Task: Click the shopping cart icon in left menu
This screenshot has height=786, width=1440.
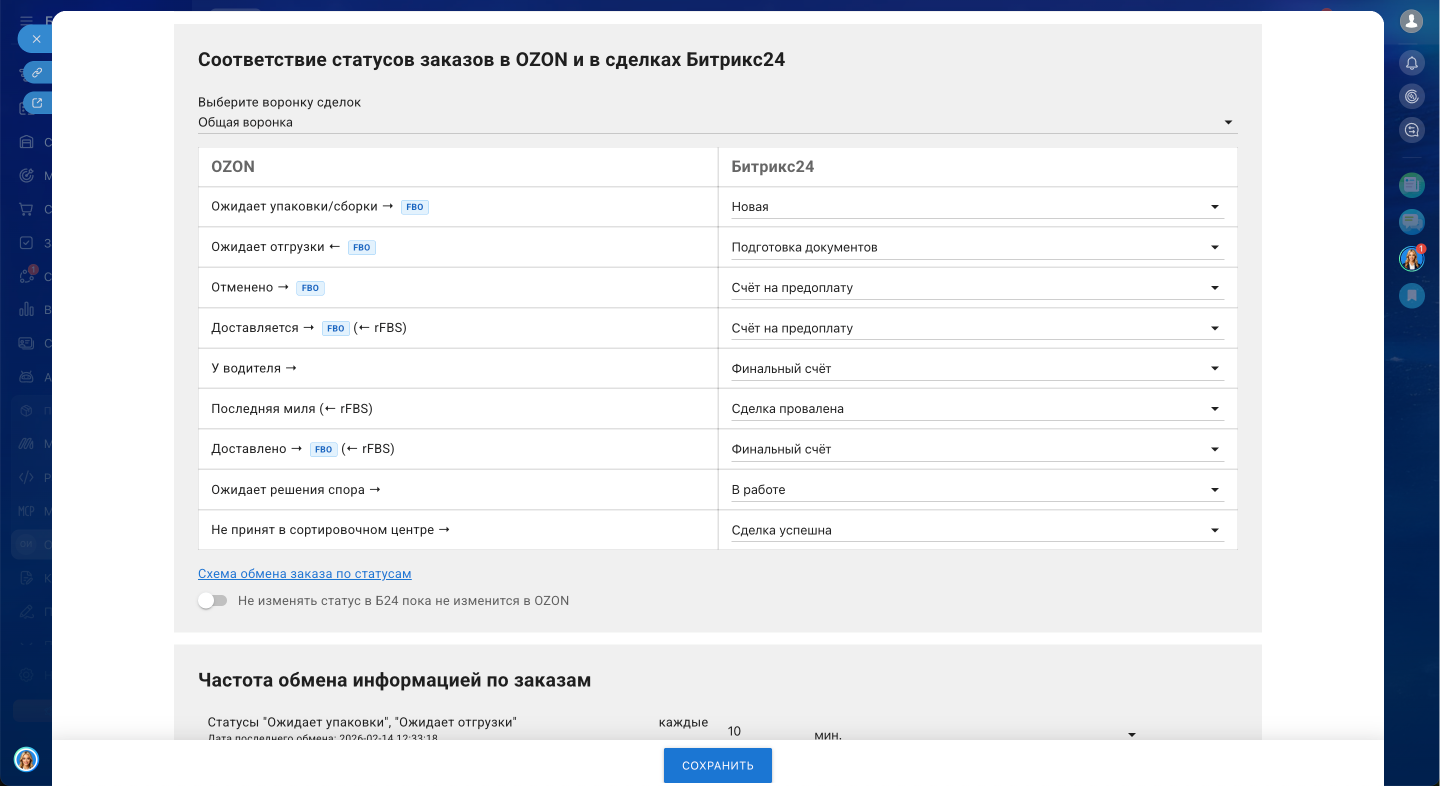Action: tap(27, 210)
